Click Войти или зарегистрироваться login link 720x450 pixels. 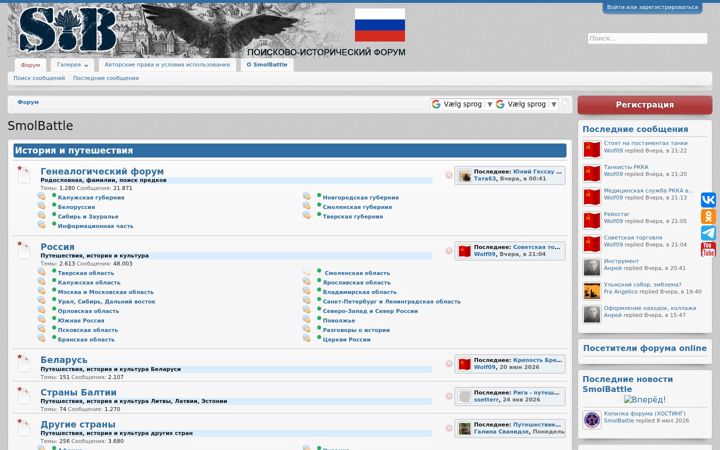(652, 7)
